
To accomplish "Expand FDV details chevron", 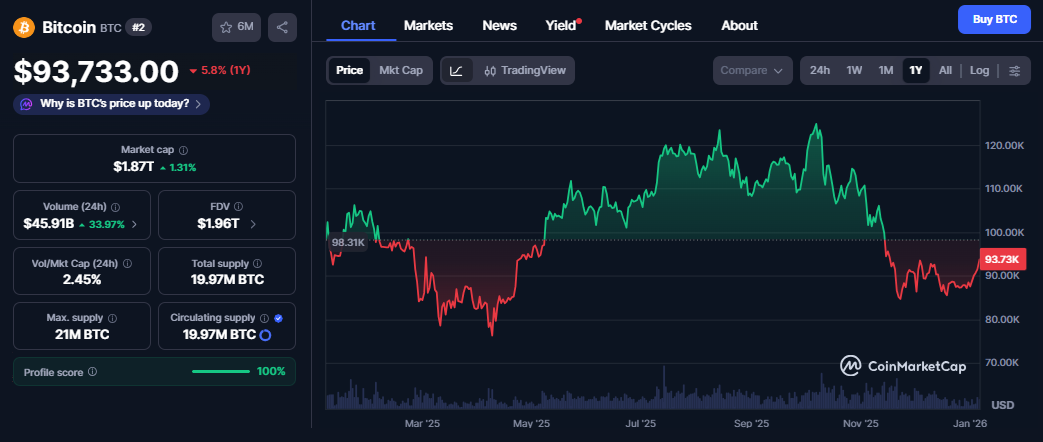I will click(x=253, y=225).
